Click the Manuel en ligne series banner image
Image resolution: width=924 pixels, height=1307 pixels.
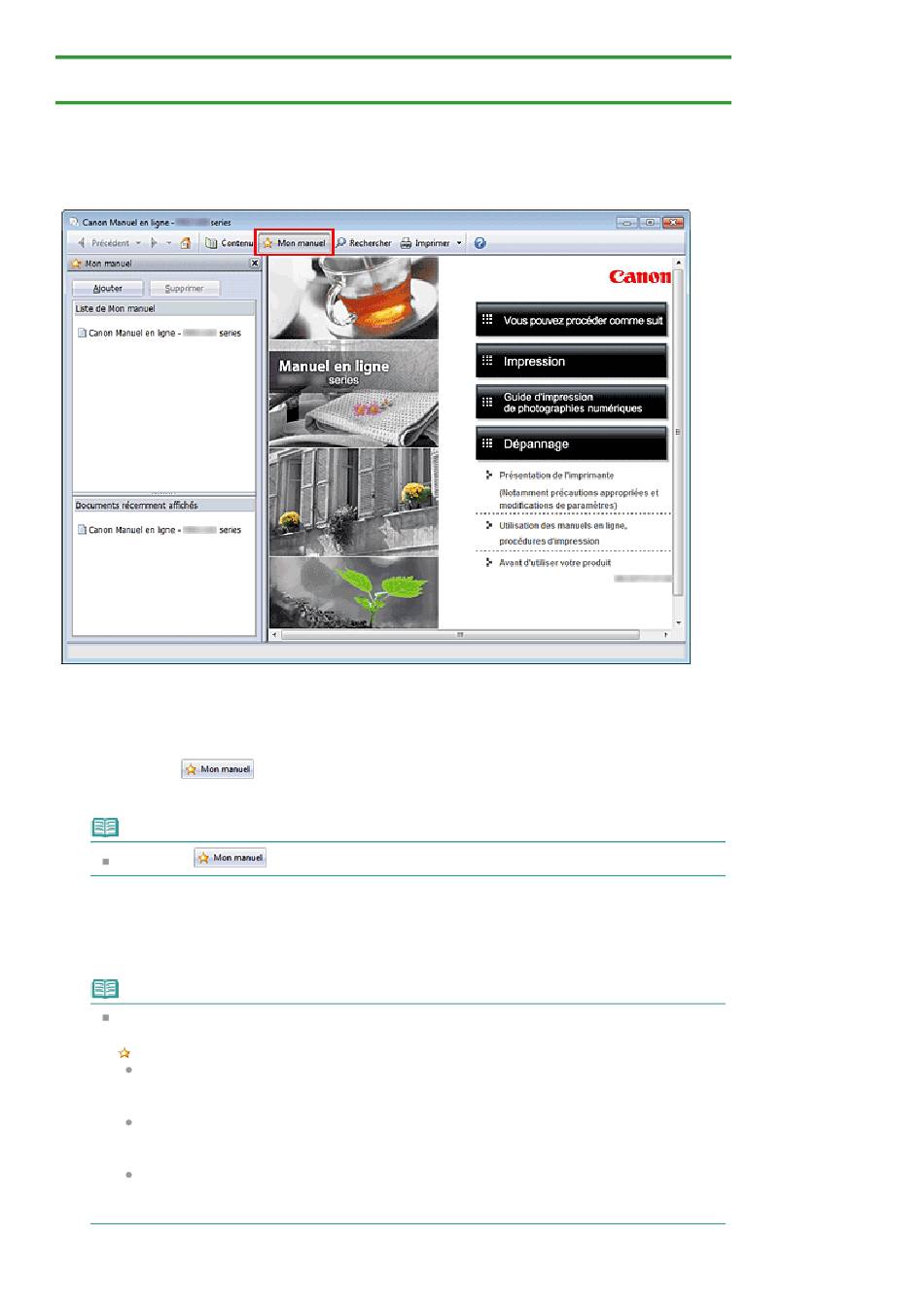click(x=353, y=394)
